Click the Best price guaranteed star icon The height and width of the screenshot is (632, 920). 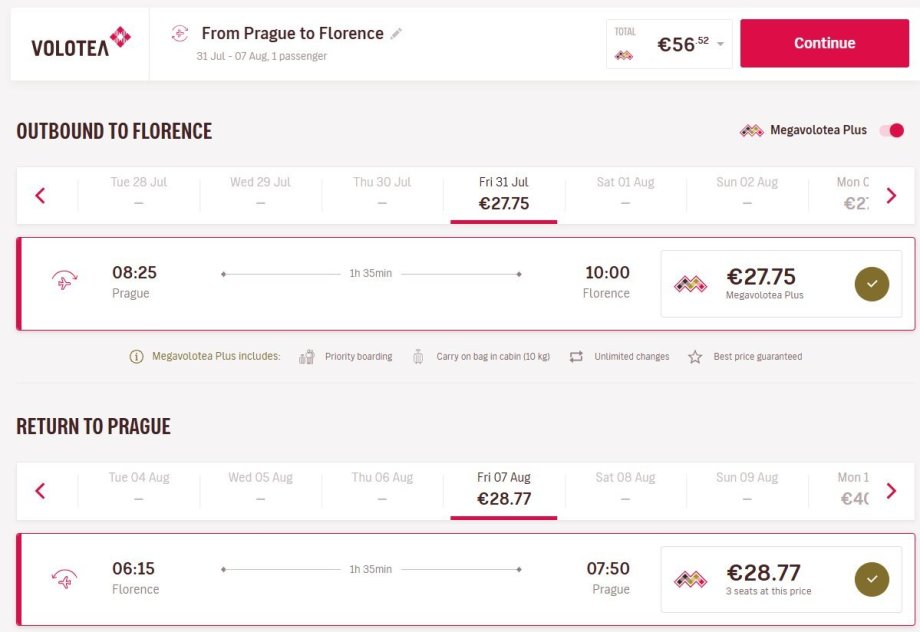tap(695, 357)
